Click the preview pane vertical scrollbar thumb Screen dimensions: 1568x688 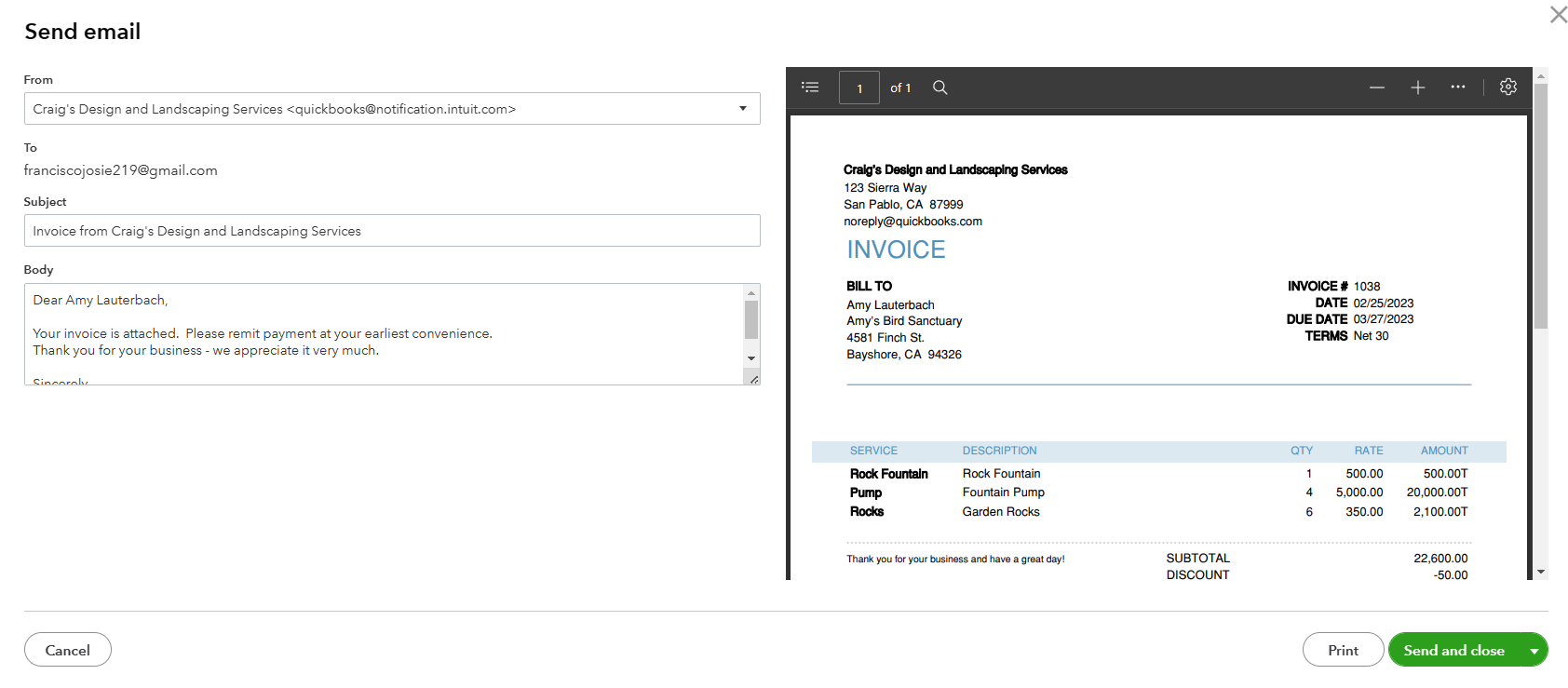[x=1541, y=206]
